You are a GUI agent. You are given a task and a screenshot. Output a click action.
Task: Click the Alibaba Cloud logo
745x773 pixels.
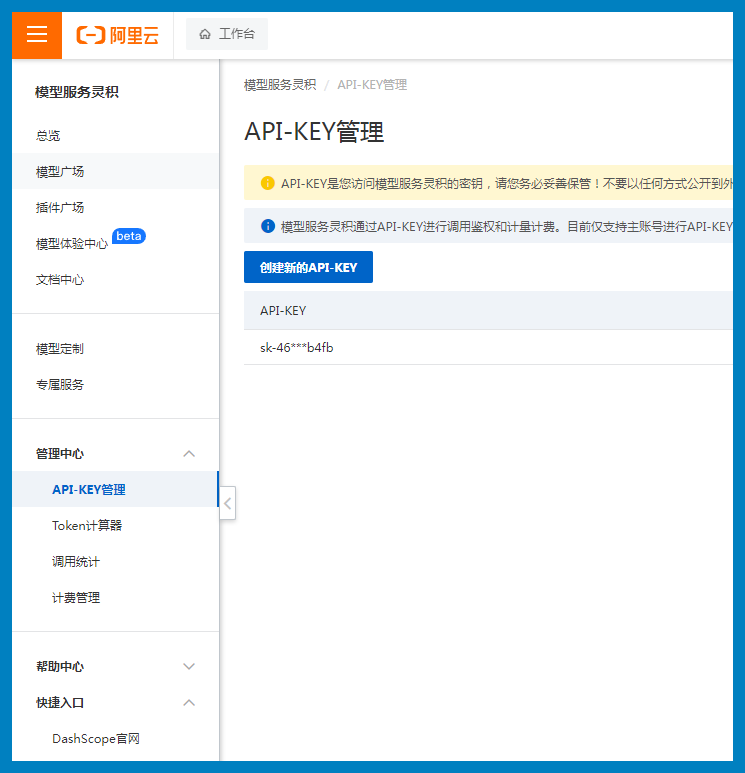[117, 35]
